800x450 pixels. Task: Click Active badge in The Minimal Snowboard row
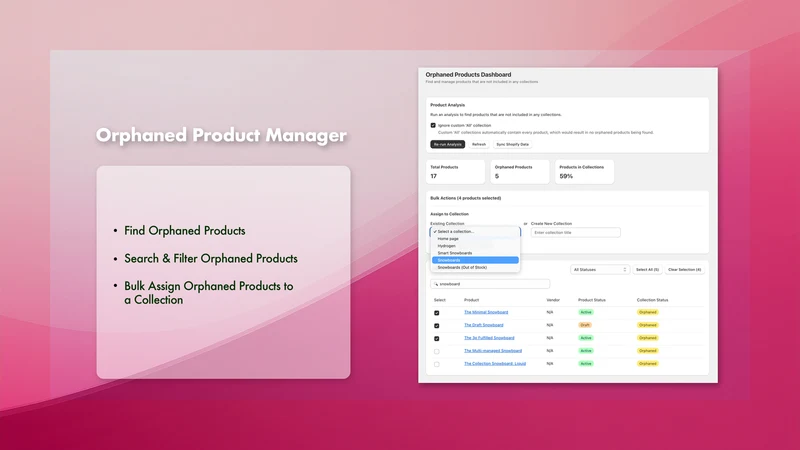pyautogui.click(x=586, y=312)
